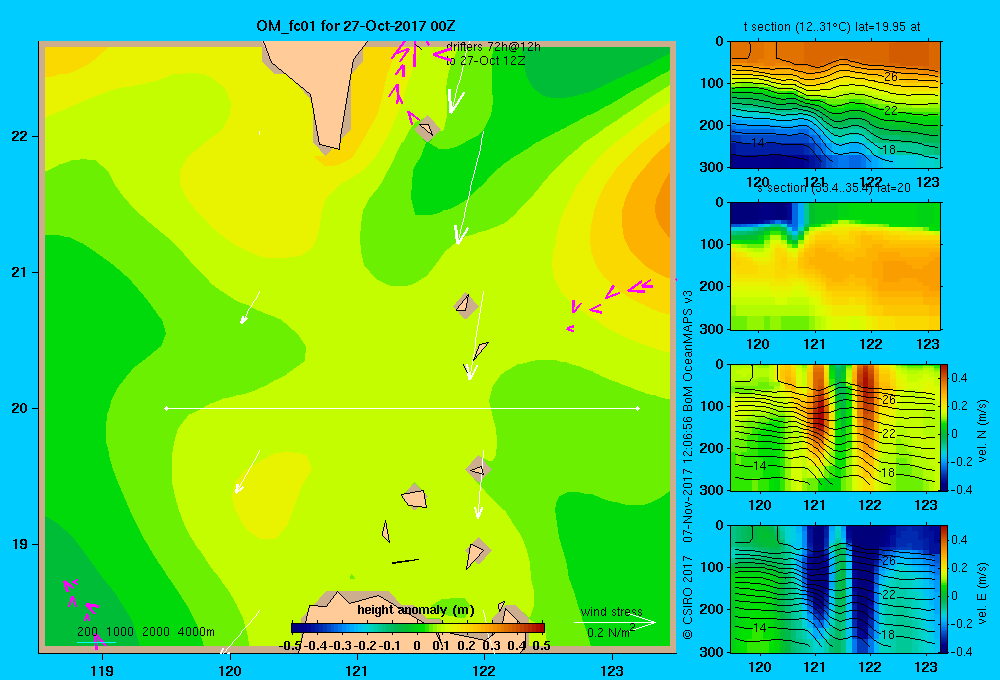Open the salinity section panel
Viewport: 1000px width, 680px height.
(x=835, y=266)
